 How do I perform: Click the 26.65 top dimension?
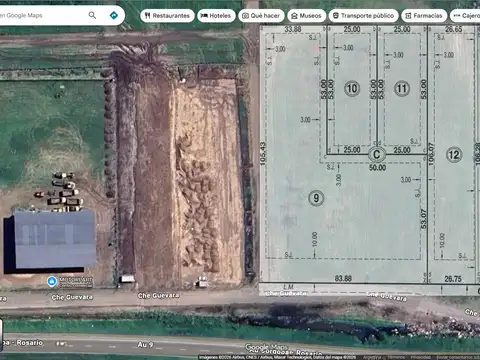tap(454, 29)
